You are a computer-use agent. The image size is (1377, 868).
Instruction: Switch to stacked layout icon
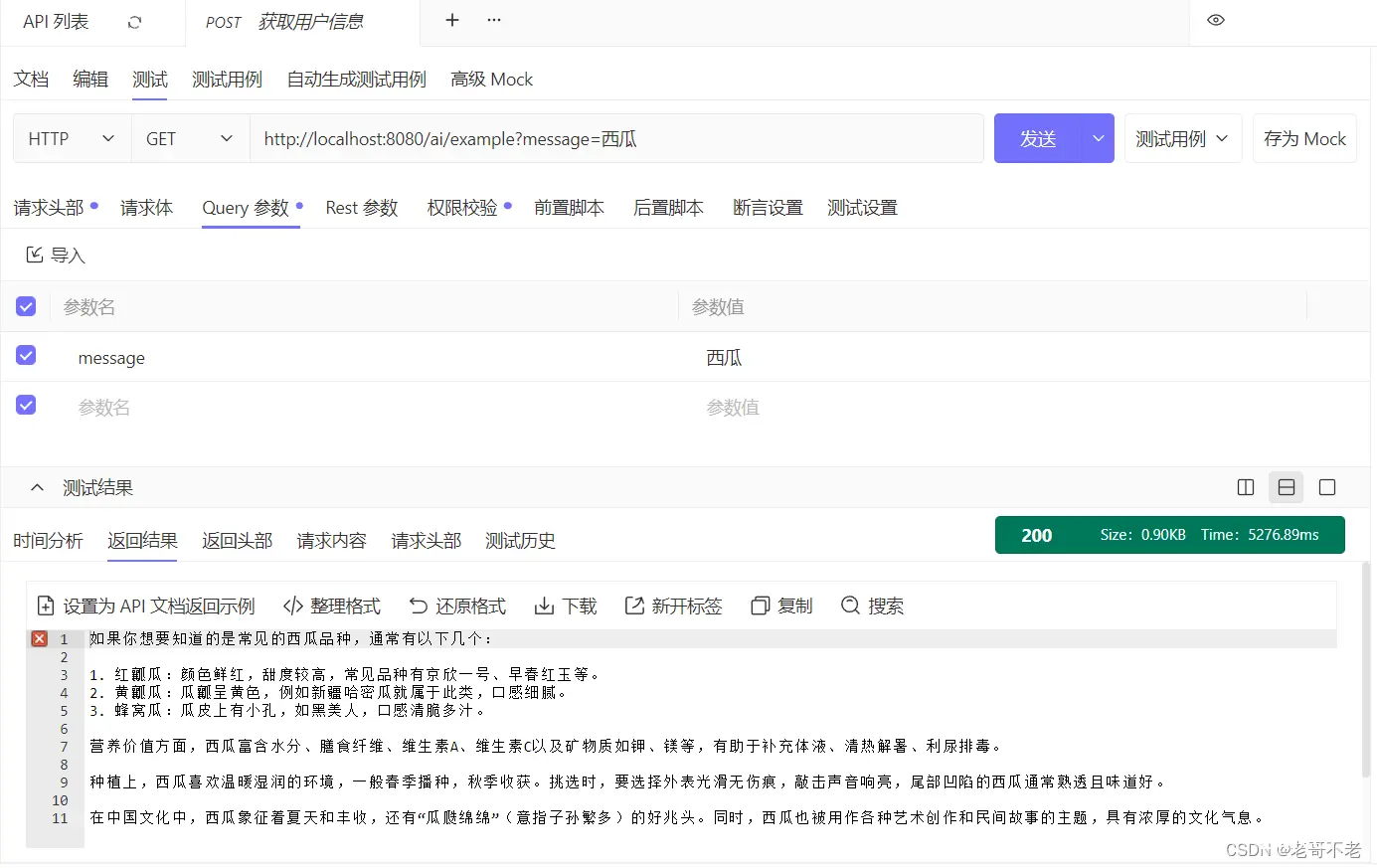(x=1286, y=487)
